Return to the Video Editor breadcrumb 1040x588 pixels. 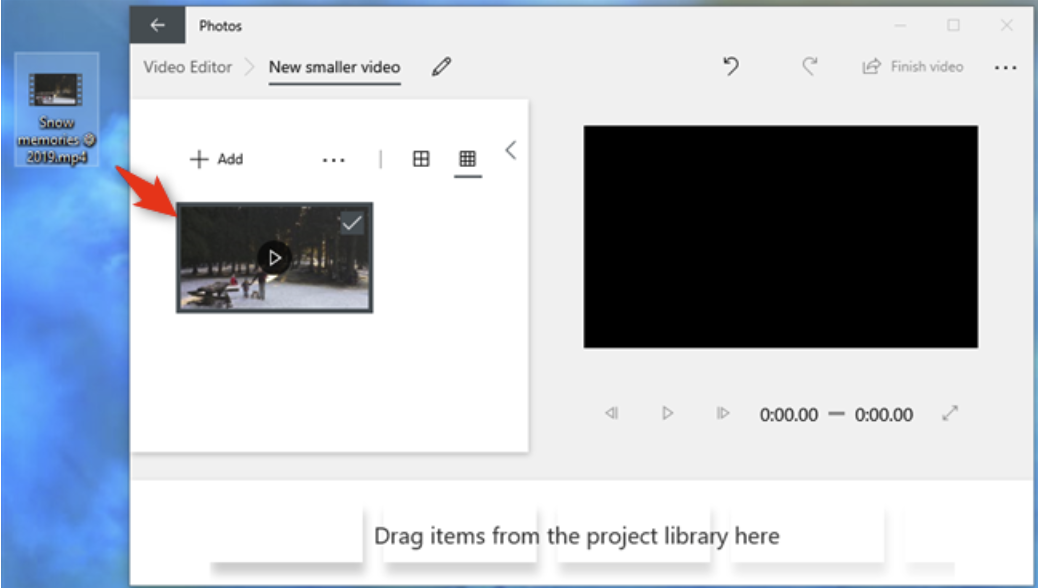(x=190, y=66)
